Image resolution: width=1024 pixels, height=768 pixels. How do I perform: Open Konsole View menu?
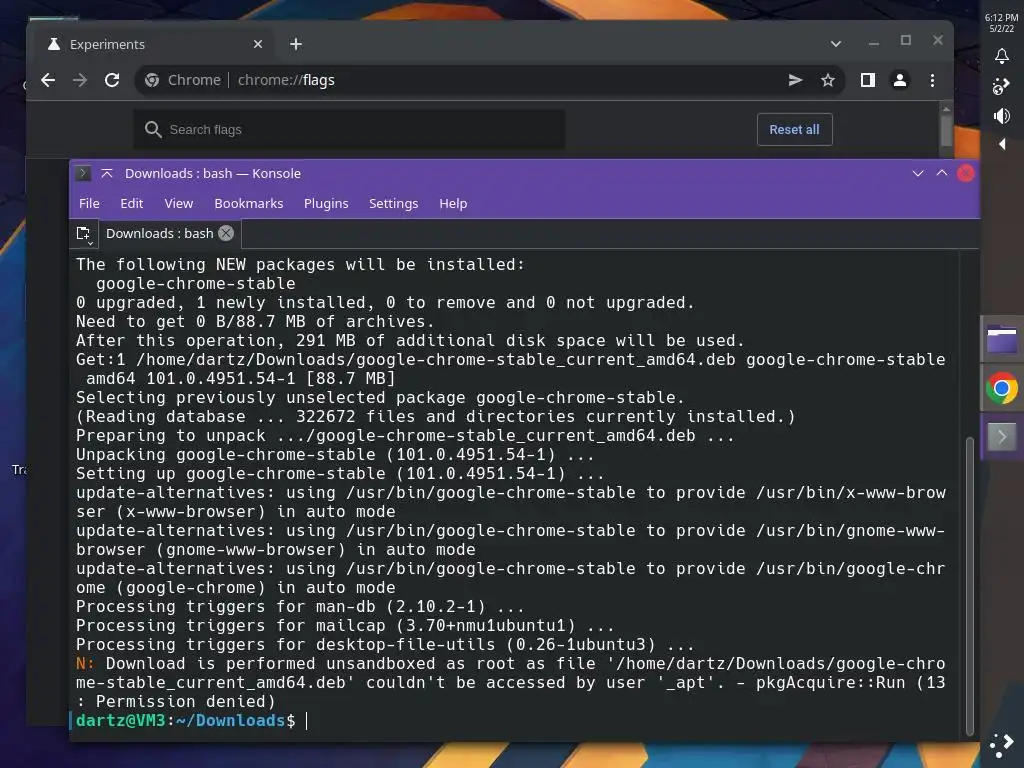pos(179,203)
